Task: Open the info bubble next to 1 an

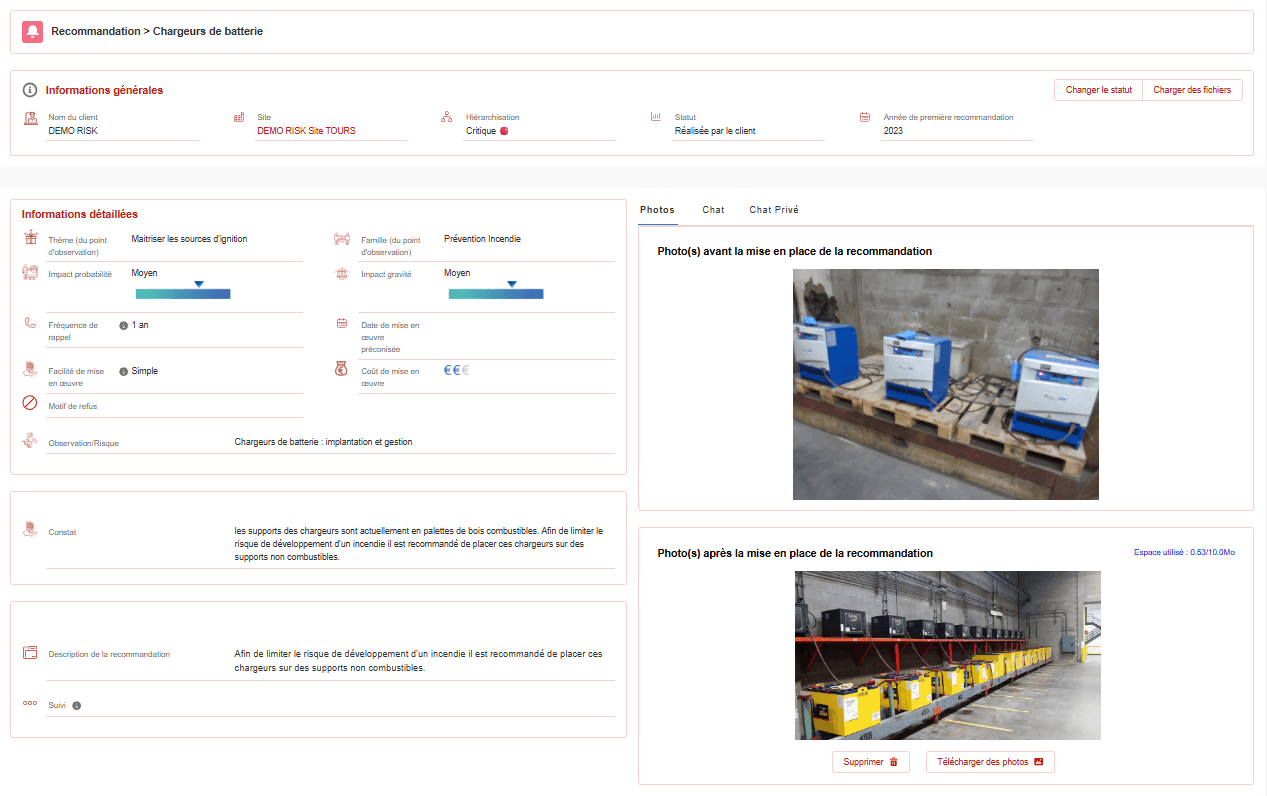Action: click(x=123, y=325)
